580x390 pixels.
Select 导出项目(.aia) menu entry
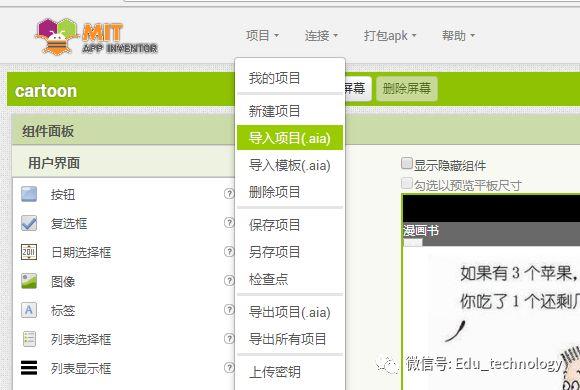point(290,312)
